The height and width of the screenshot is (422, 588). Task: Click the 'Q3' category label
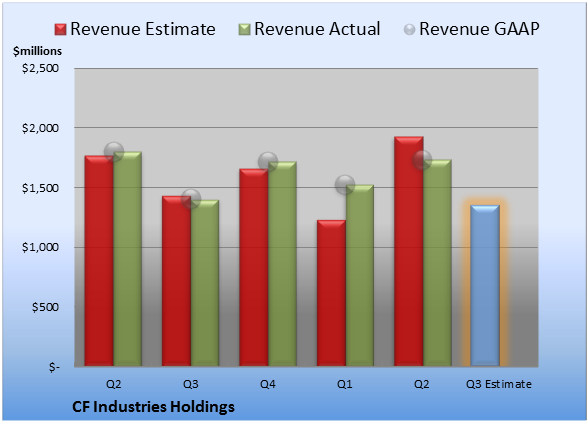point(191,384)
